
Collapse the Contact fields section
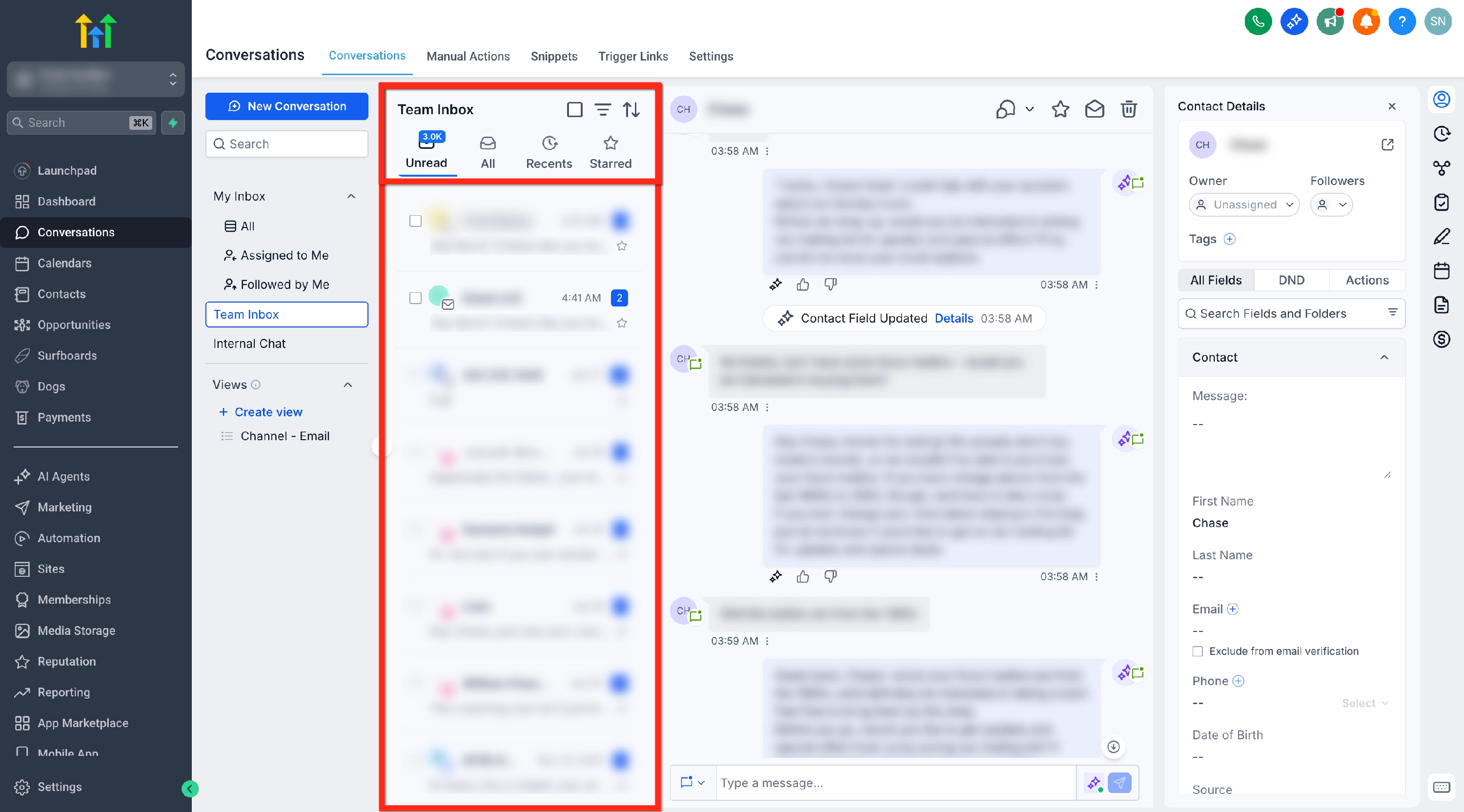pos(1384,357)
